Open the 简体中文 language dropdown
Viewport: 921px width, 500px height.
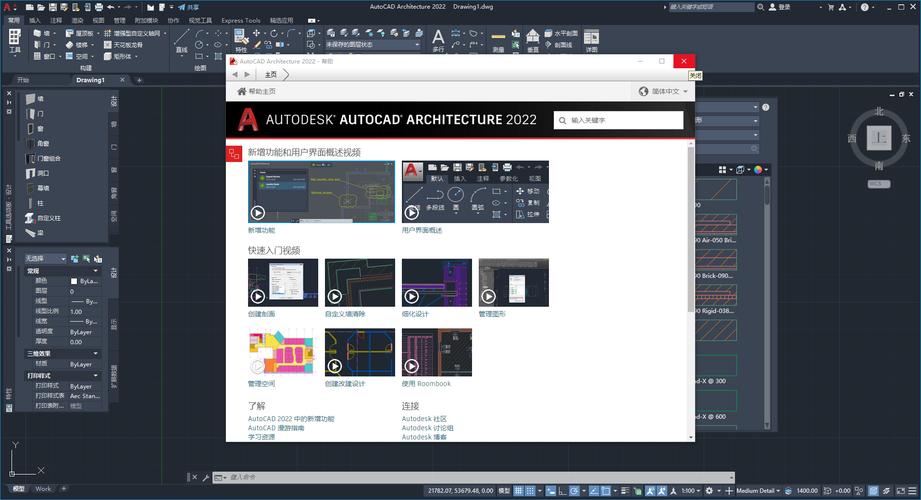click(663, 91)
